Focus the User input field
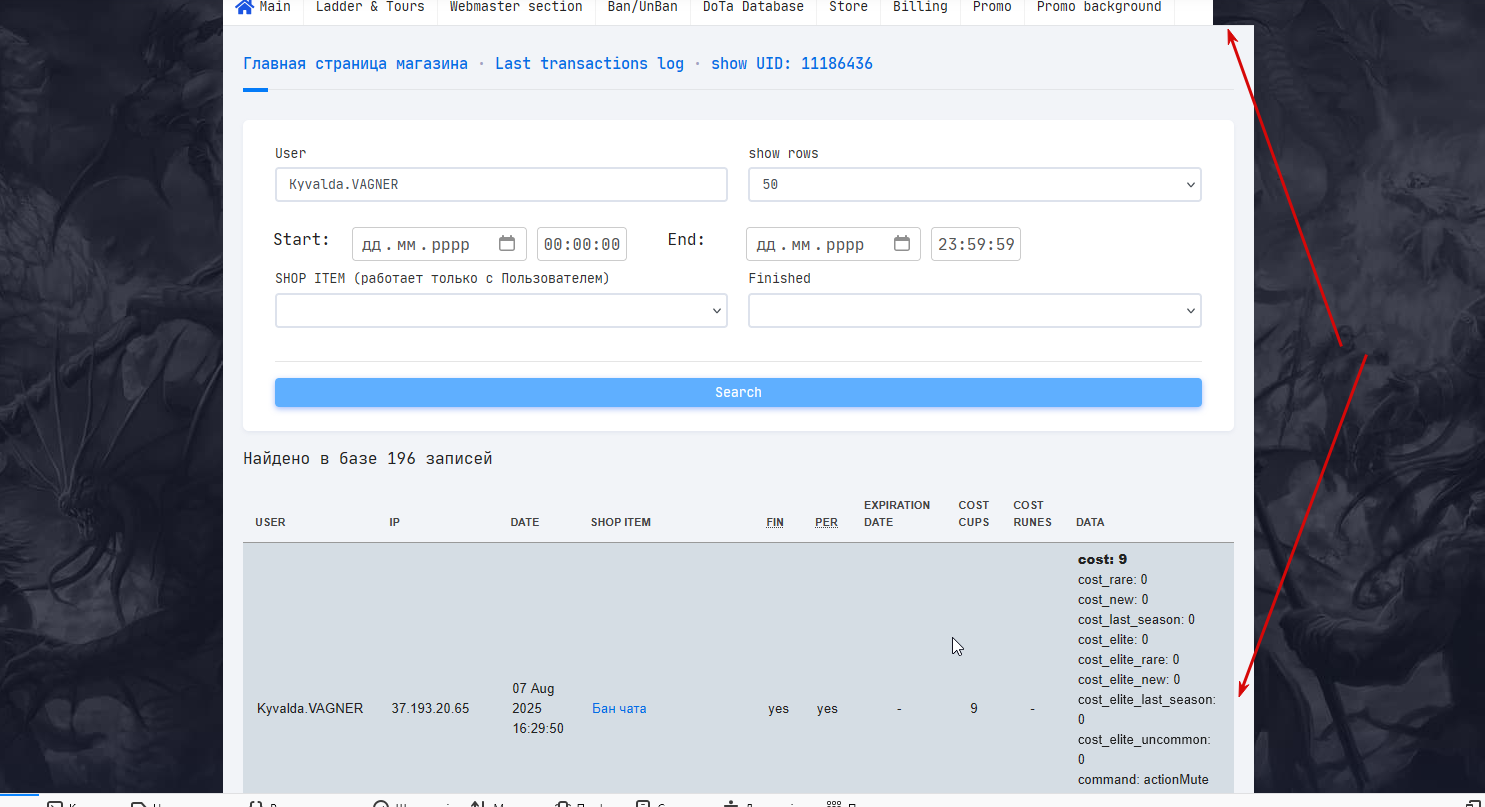 pyautogui.click(x=501, y=185)
